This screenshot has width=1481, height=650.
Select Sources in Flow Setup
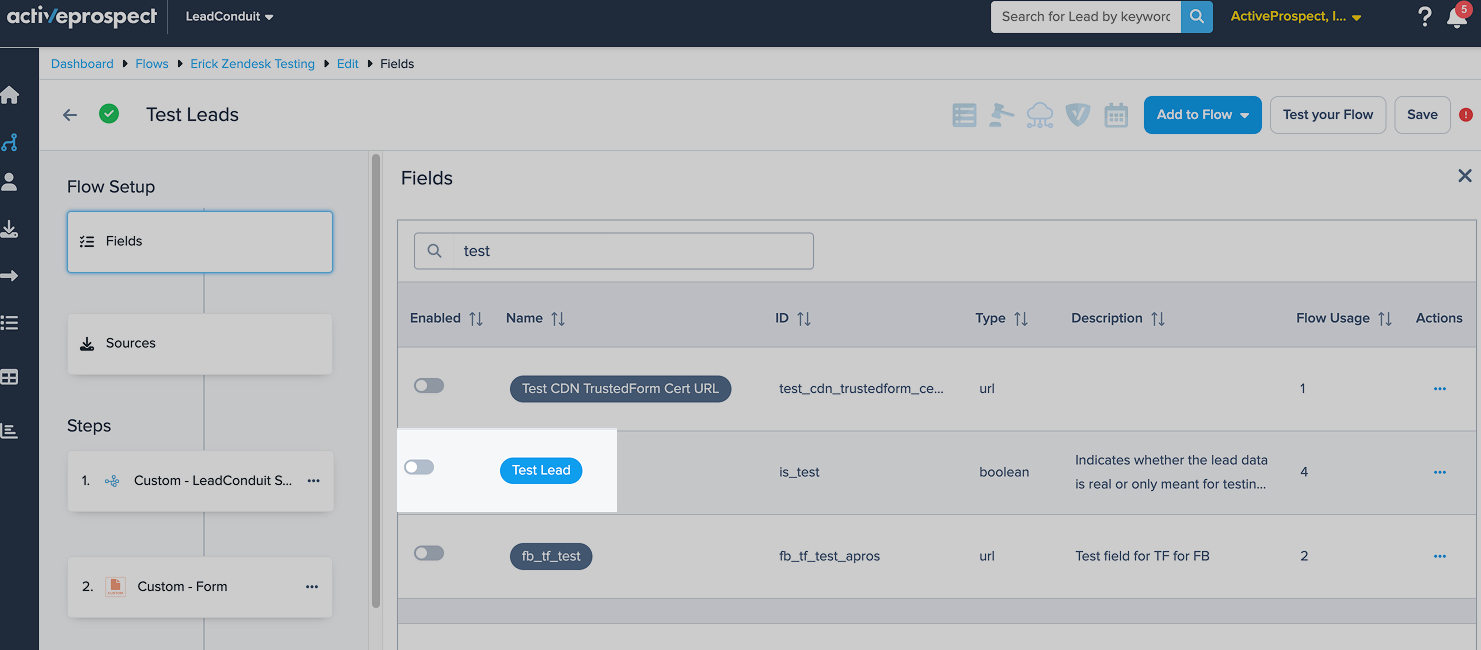(x=199, y=343)
